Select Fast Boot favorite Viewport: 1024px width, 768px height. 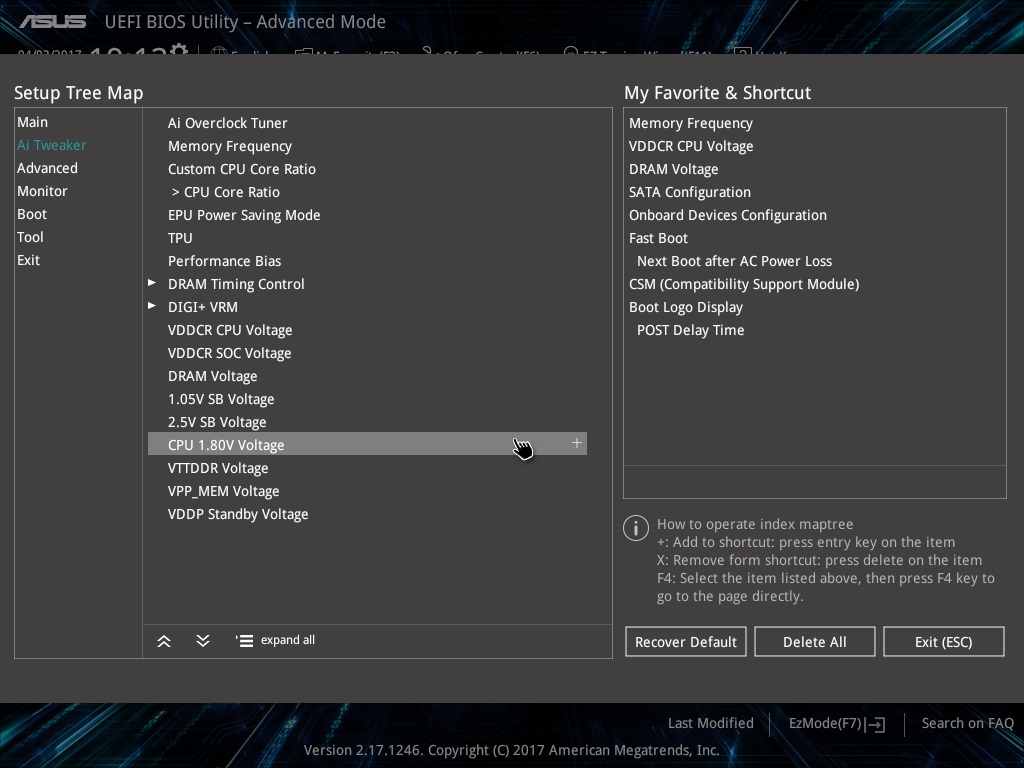(x=658, y=238)
